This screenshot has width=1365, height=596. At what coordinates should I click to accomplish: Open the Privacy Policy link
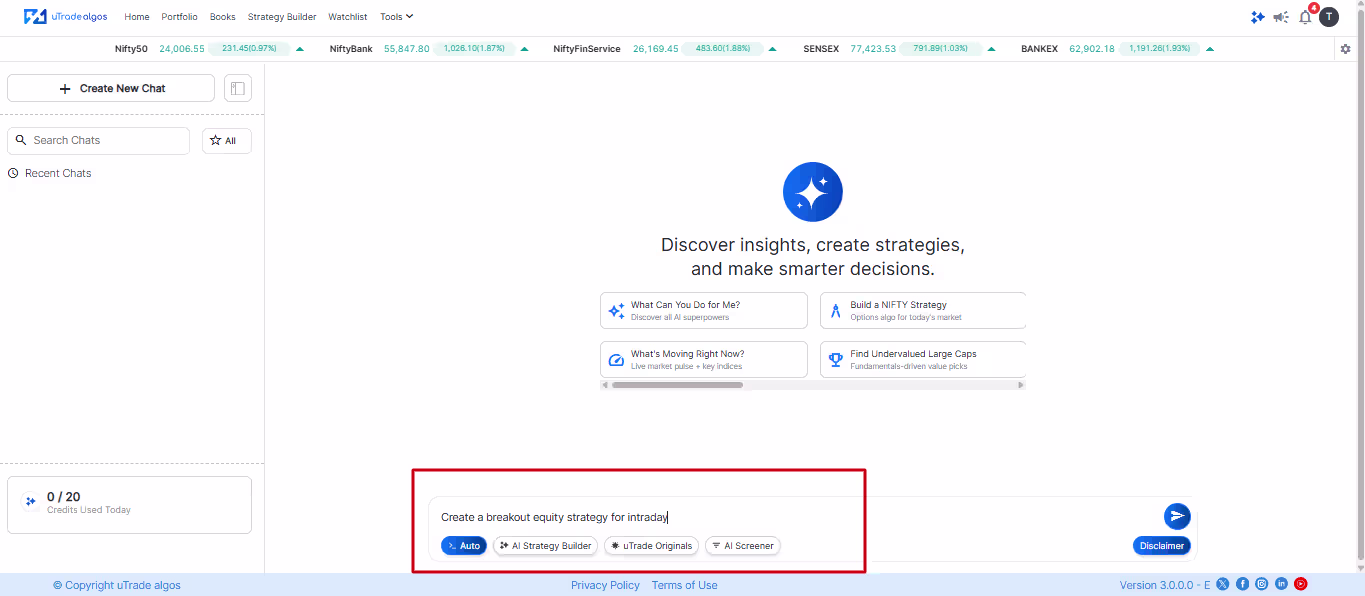point(605,585)
